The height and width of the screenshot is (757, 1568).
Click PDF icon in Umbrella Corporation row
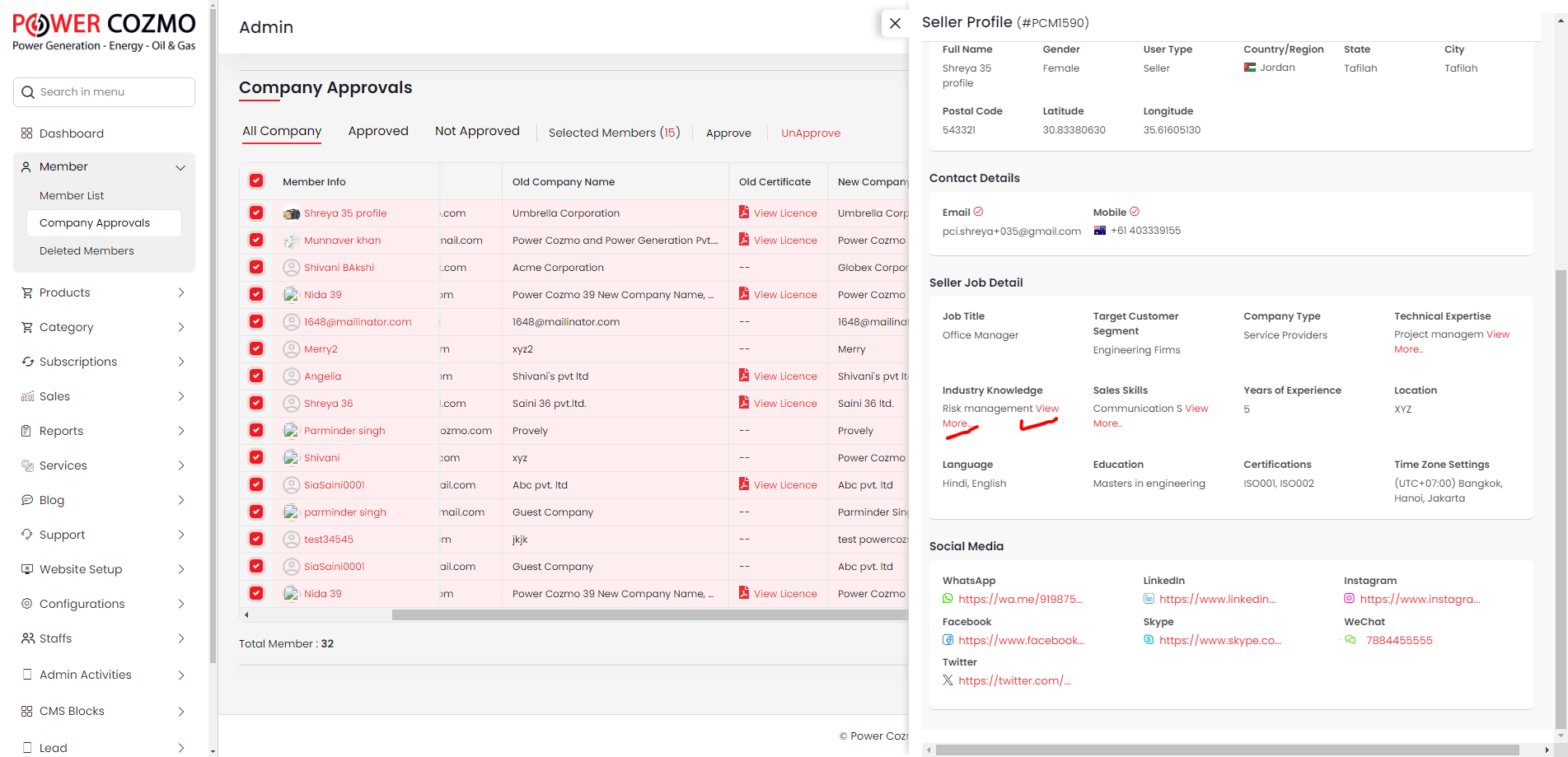click(744, 213)
